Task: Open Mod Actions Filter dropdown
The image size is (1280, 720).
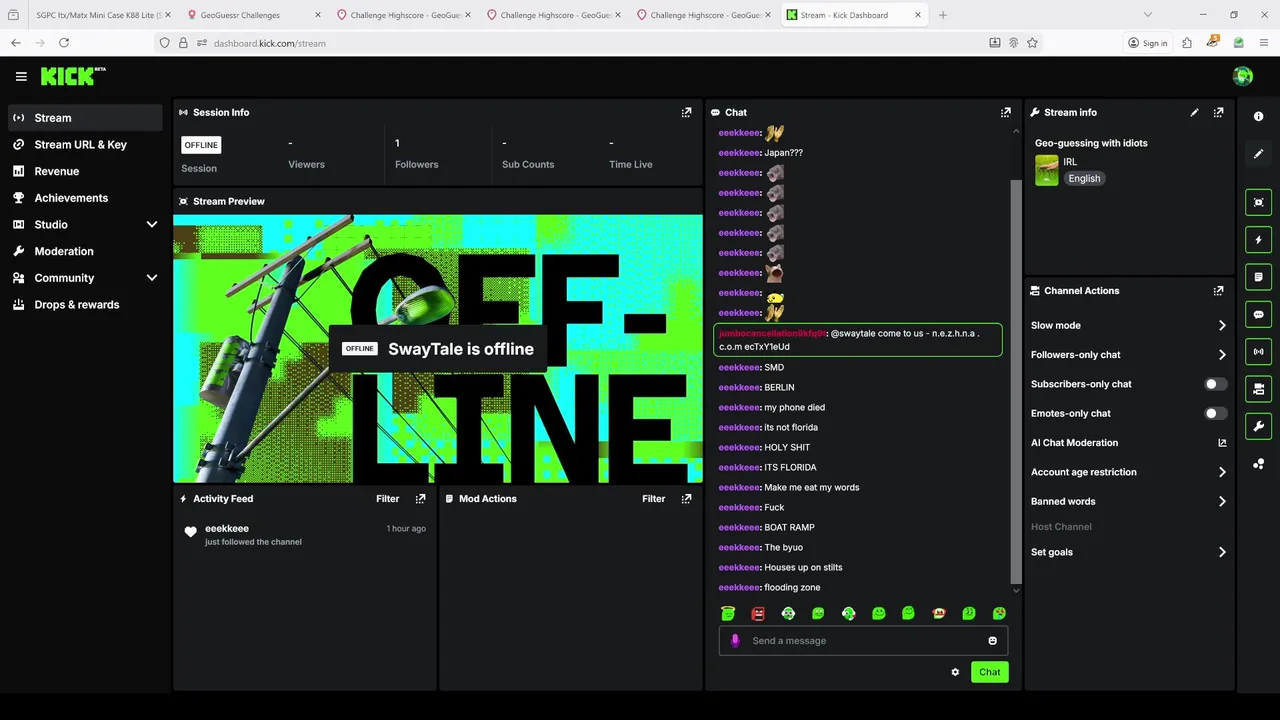Action: (x=653, y=498)
